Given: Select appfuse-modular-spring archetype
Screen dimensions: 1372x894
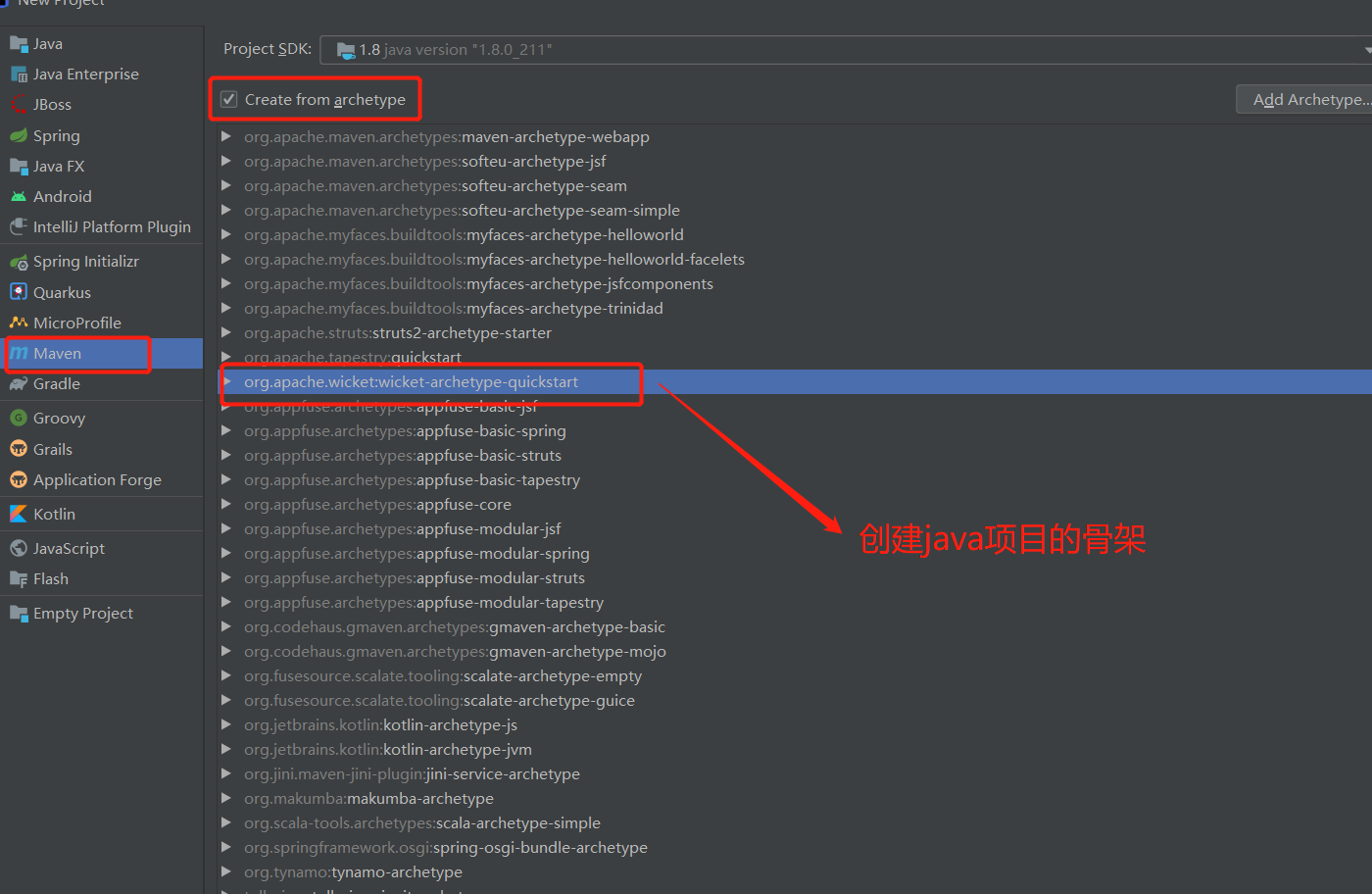Looking at the screenshot, I should pyautogui.click(x=795, y=553).
